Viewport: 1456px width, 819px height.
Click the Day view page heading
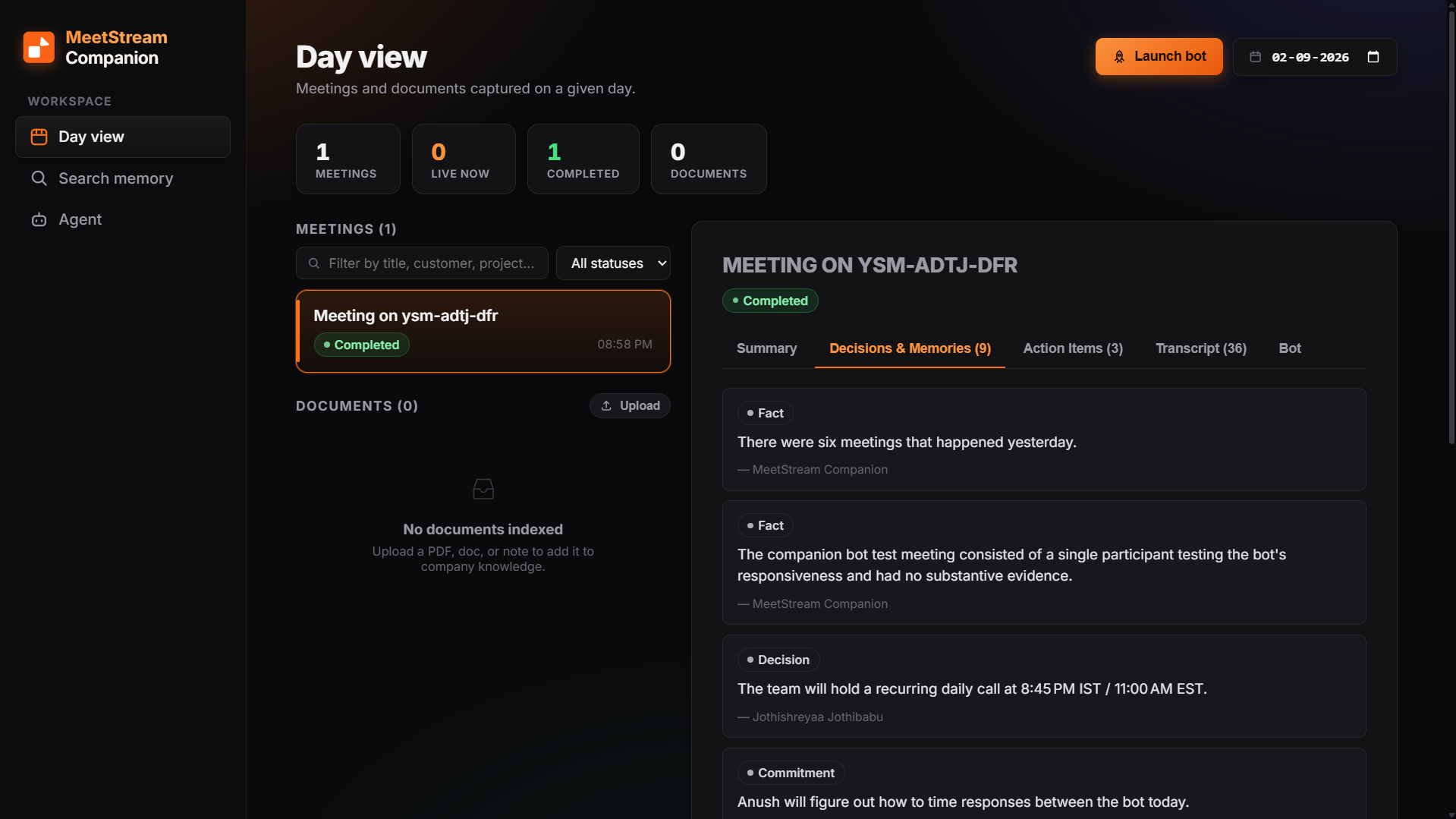click(x=361, y=57)
